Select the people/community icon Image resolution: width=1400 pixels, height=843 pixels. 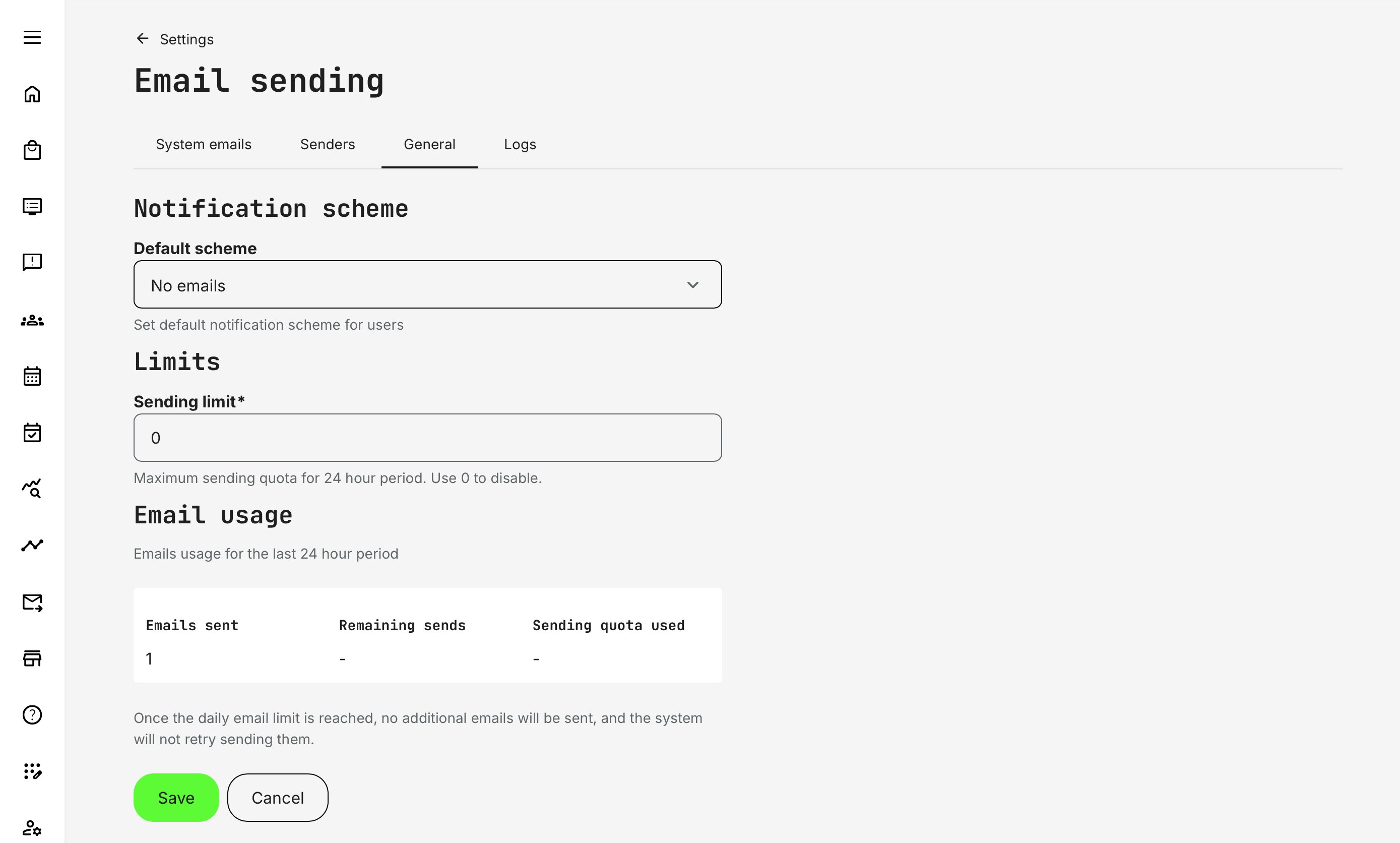[32, 320]
